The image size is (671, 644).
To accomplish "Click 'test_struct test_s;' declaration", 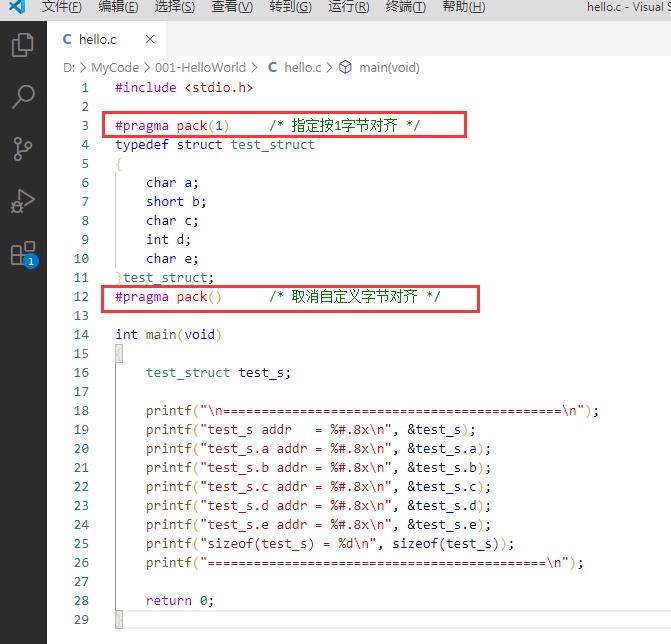I will [218, 373].
